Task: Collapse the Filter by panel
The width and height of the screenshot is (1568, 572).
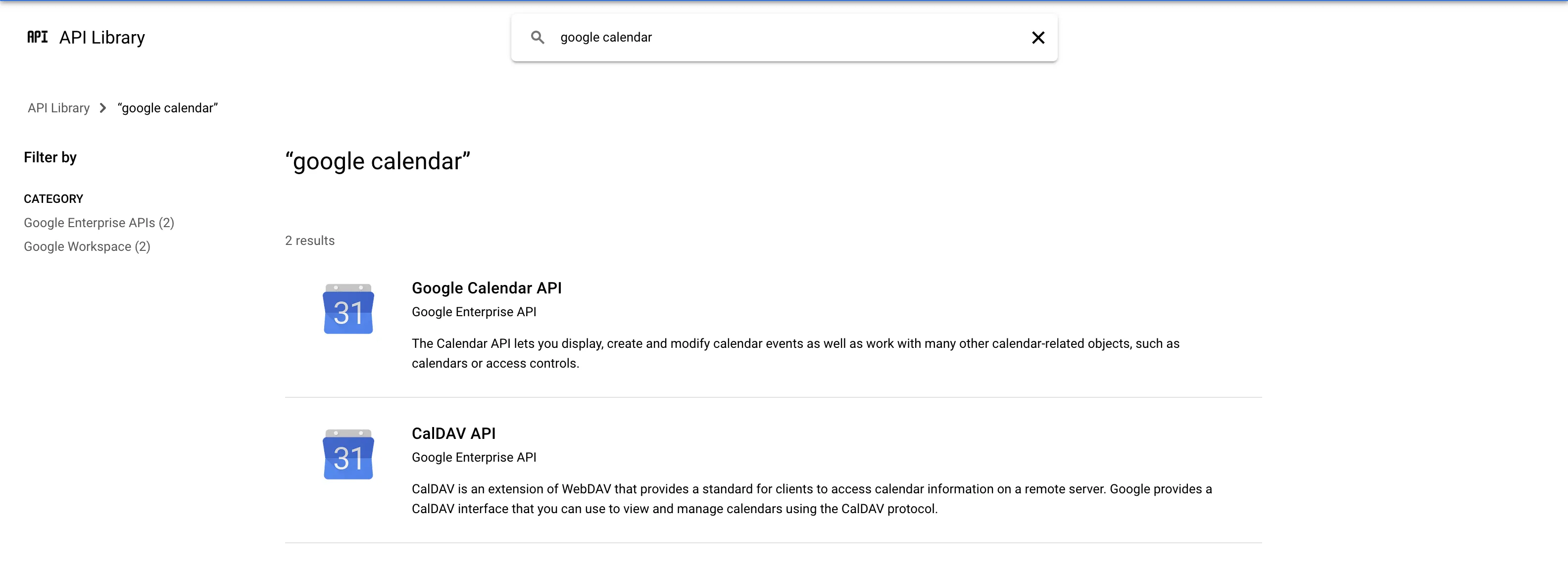Action: tap(50, 157)
